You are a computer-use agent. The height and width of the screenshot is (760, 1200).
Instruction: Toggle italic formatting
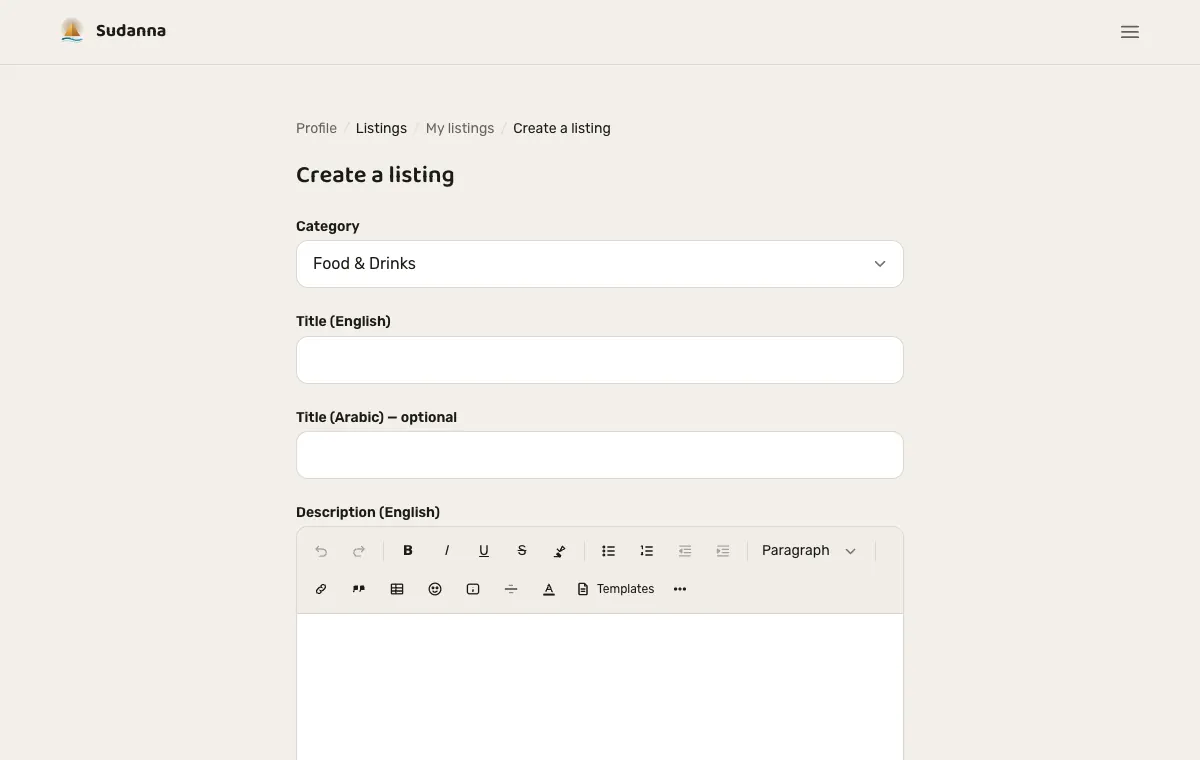click(446, 551)
